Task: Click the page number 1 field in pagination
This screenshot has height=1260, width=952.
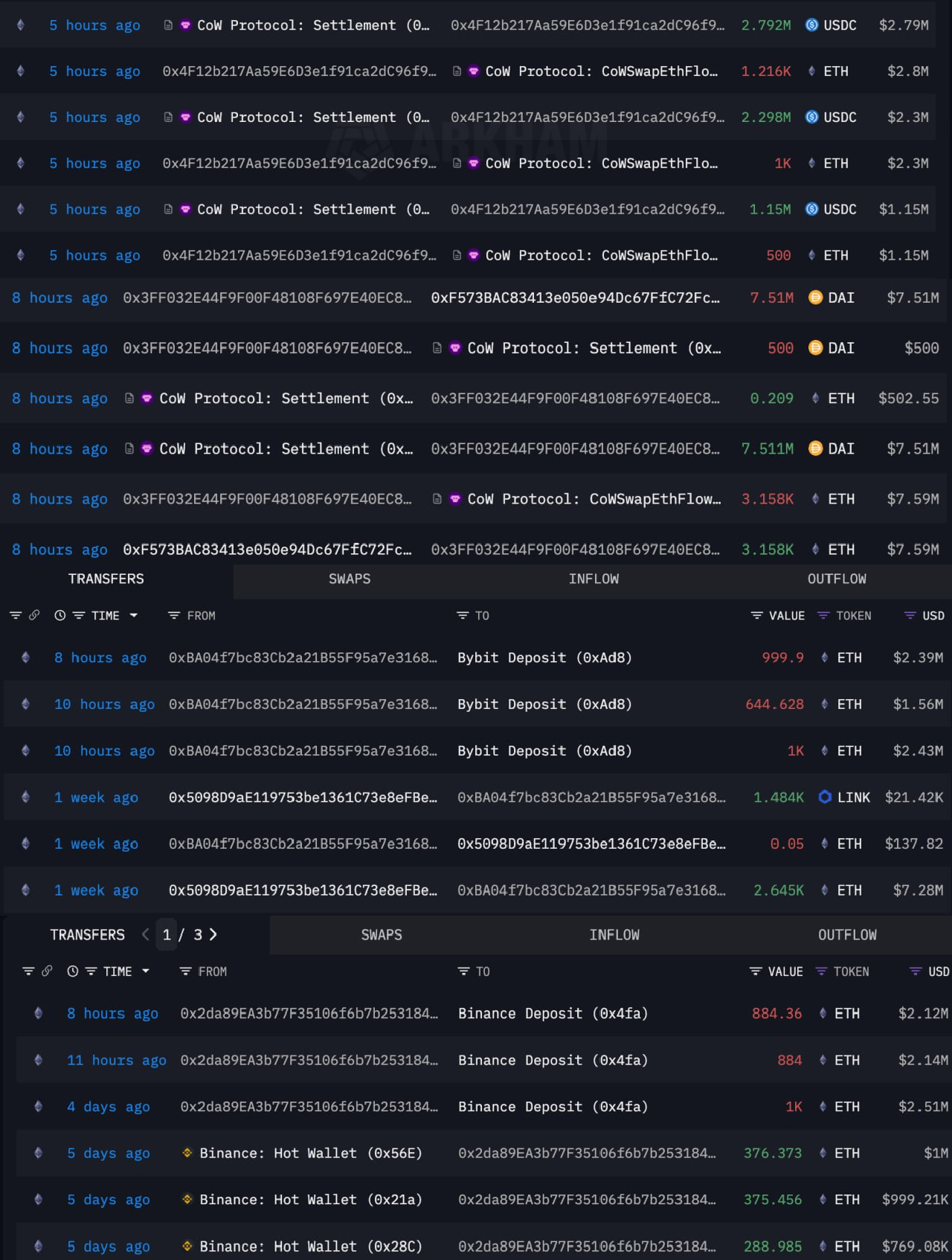Action: [167, 934]
